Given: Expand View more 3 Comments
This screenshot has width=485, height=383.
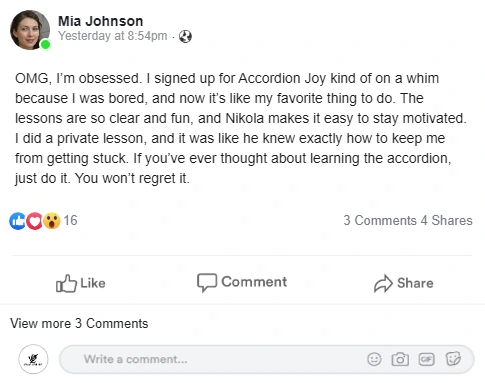Looking at the screenshot, I should pos(79,323).
